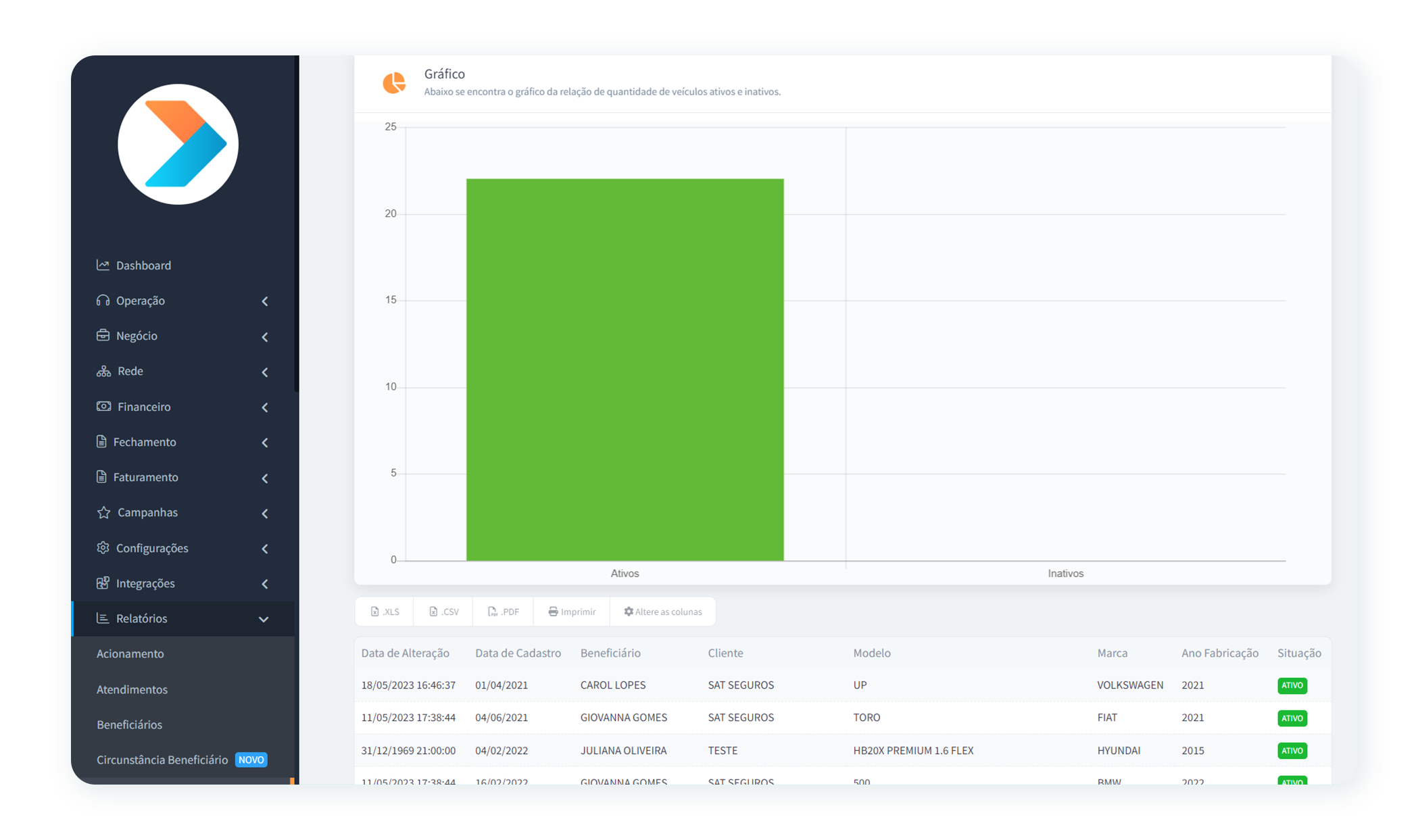1416x840 pixels.
Task: Expand the Financeiro chevron
Action: click(x=265, y=407)
